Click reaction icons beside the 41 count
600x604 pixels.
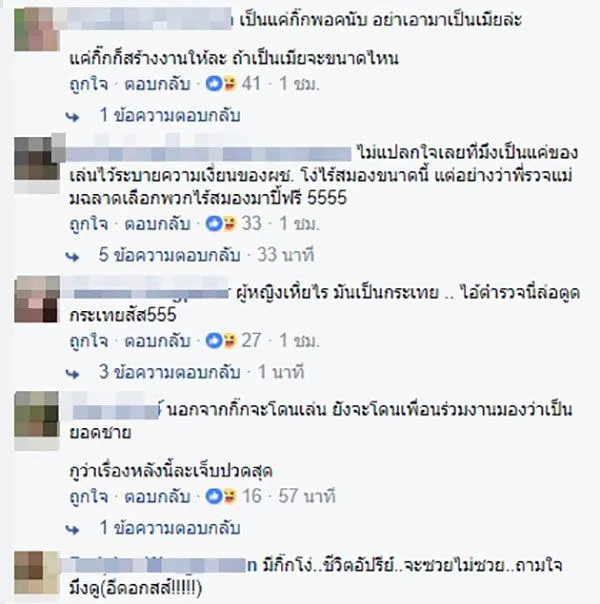click(x=221, y=84)
